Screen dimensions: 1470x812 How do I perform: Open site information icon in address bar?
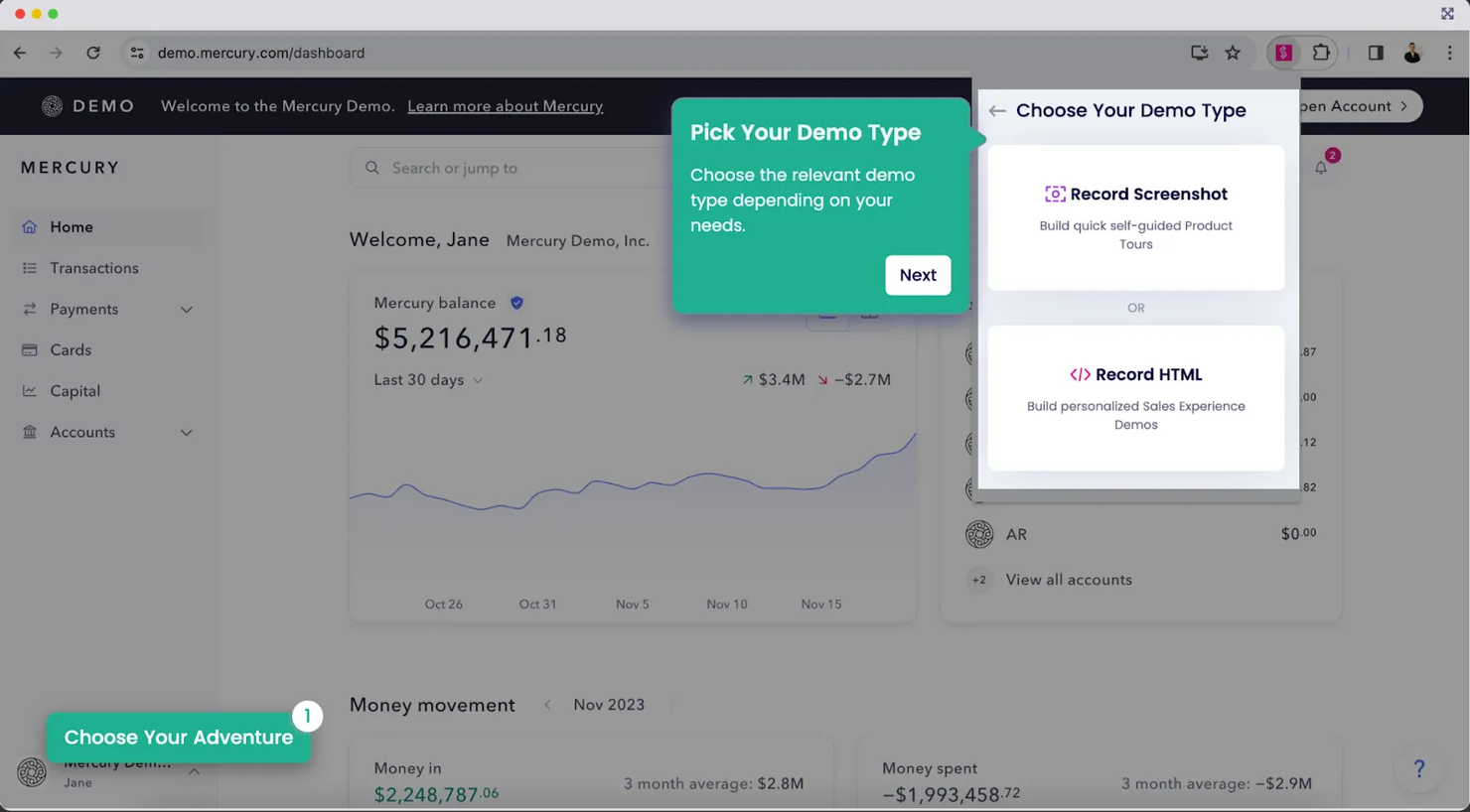point(137,53)
